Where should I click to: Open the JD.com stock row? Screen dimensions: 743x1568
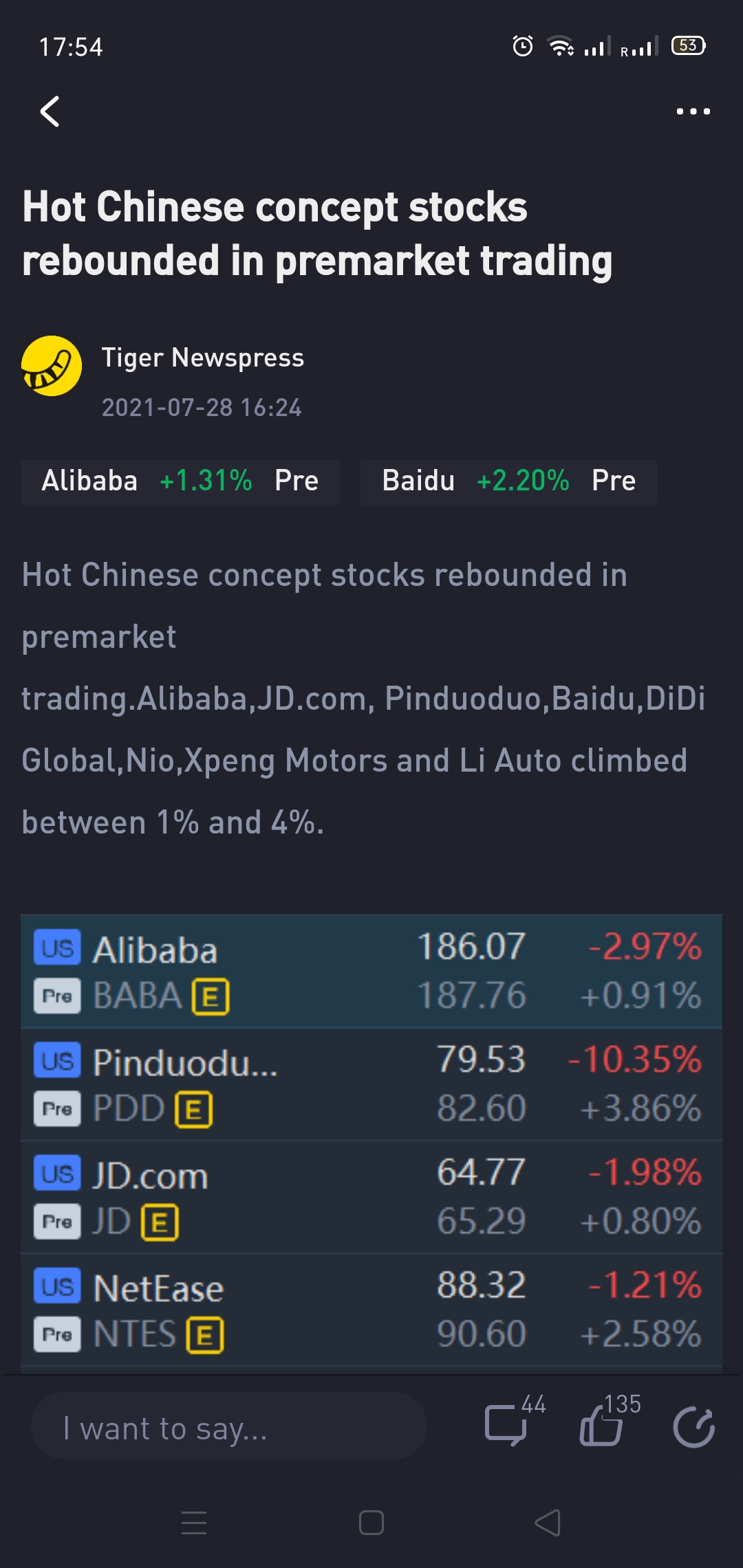point(371,1197)
